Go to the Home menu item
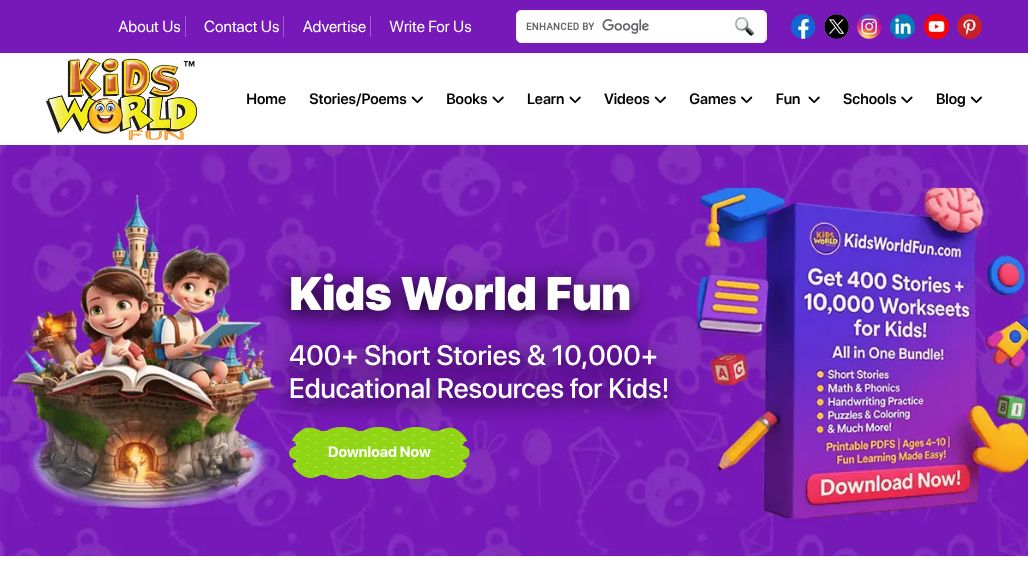Screen dimensions: 1028x578 tap(266, 99)
